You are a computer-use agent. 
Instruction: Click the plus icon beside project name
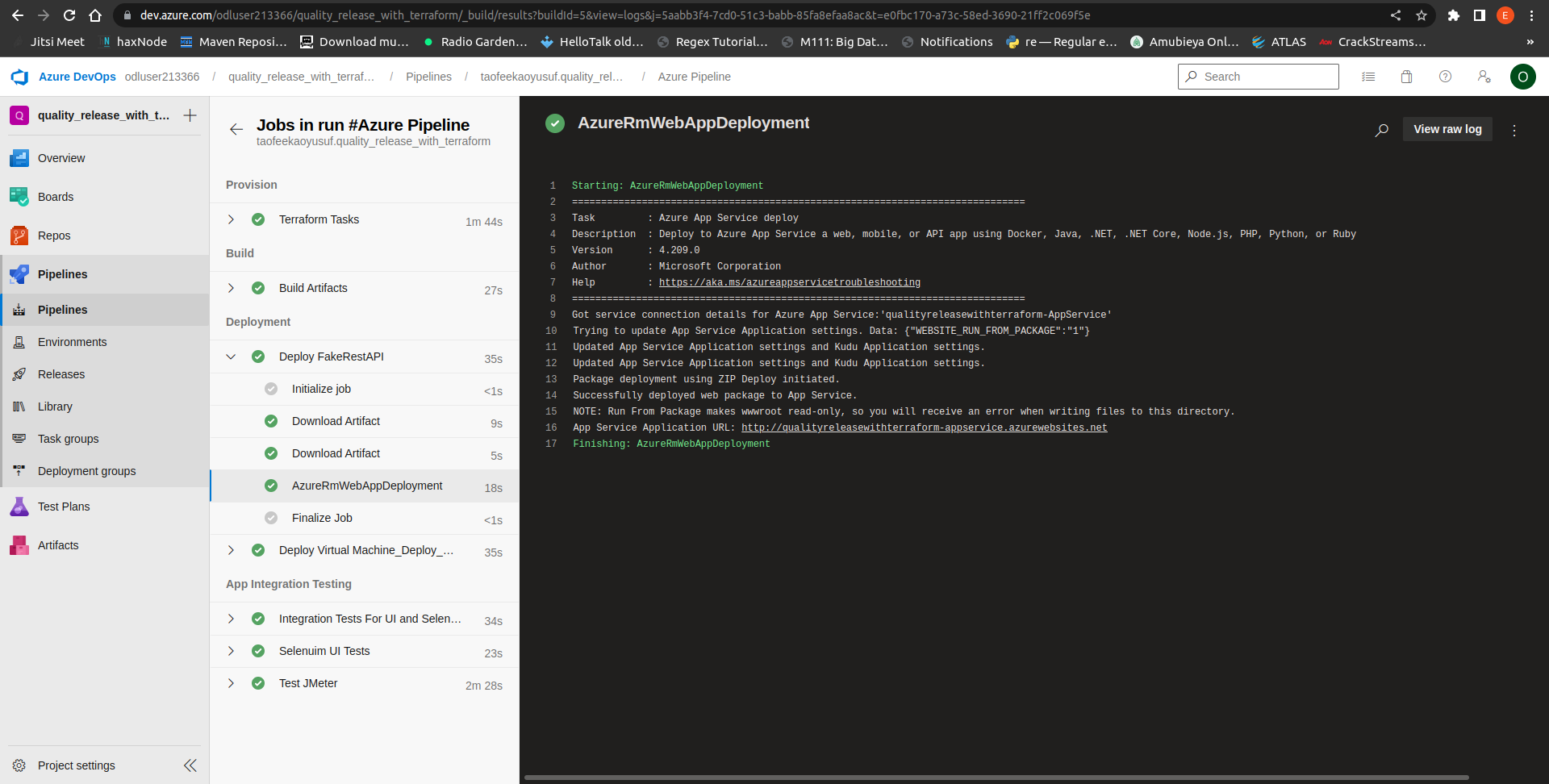(x=190, y=115)
